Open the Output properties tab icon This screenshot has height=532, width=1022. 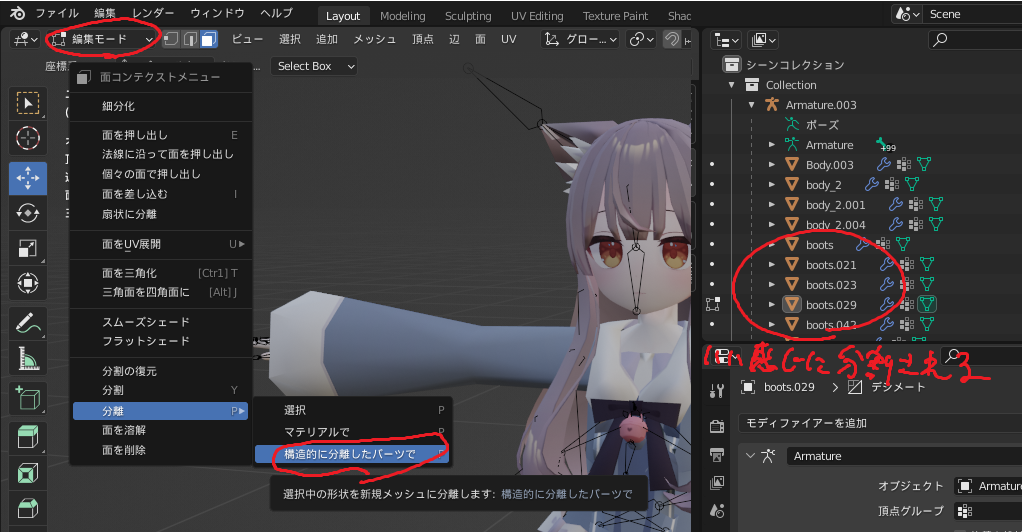pos(717,454)
